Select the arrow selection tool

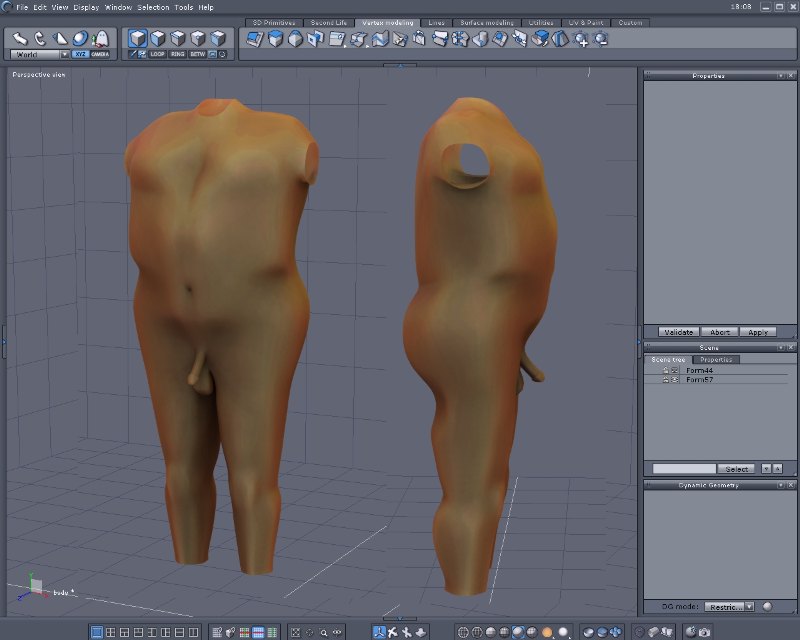19,38
